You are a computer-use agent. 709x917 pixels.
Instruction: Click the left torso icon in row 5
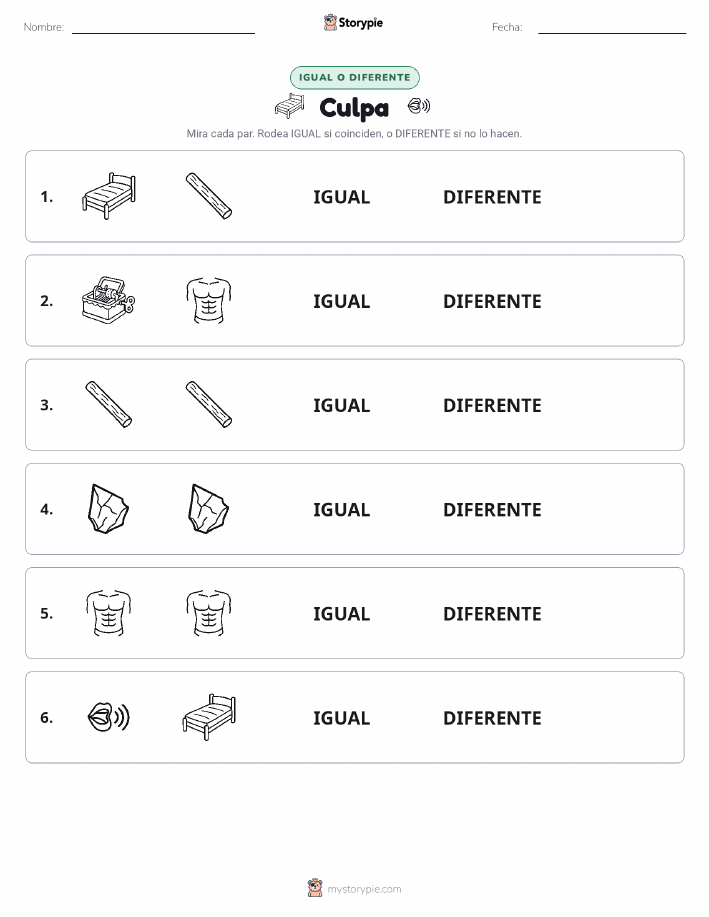coord(109,613)
